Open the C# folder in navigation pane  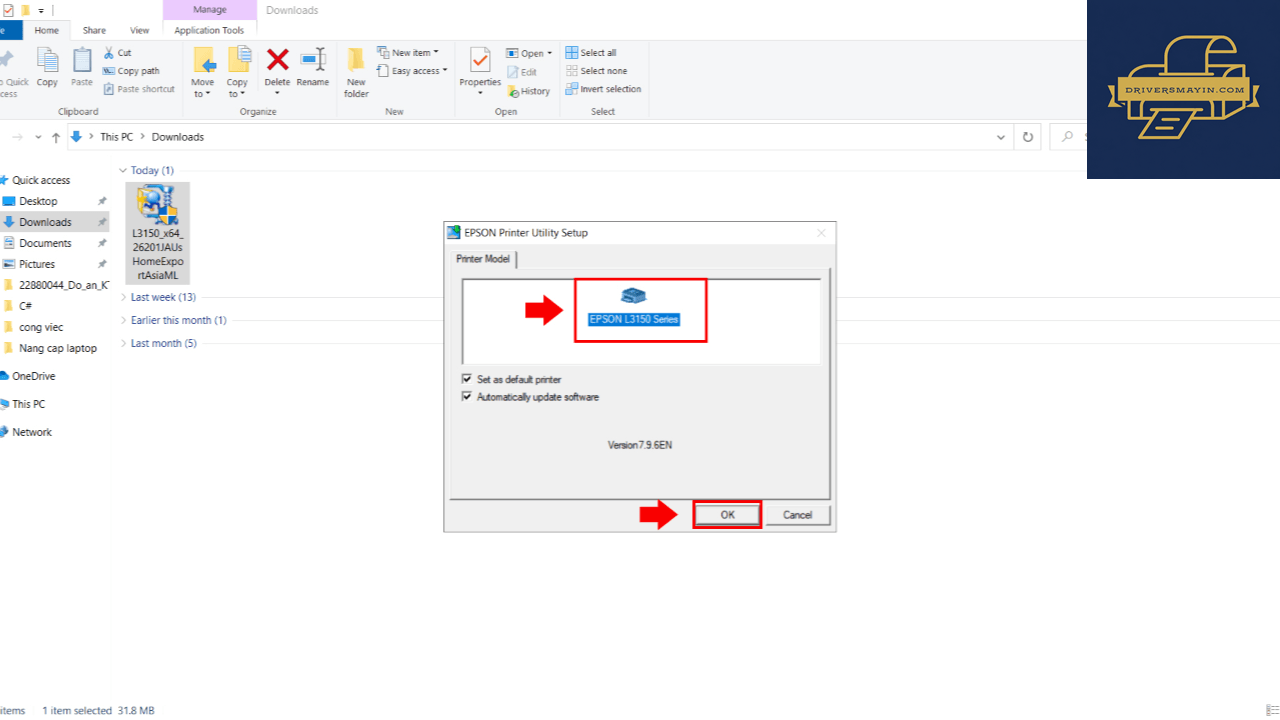[x=26, y=306]
